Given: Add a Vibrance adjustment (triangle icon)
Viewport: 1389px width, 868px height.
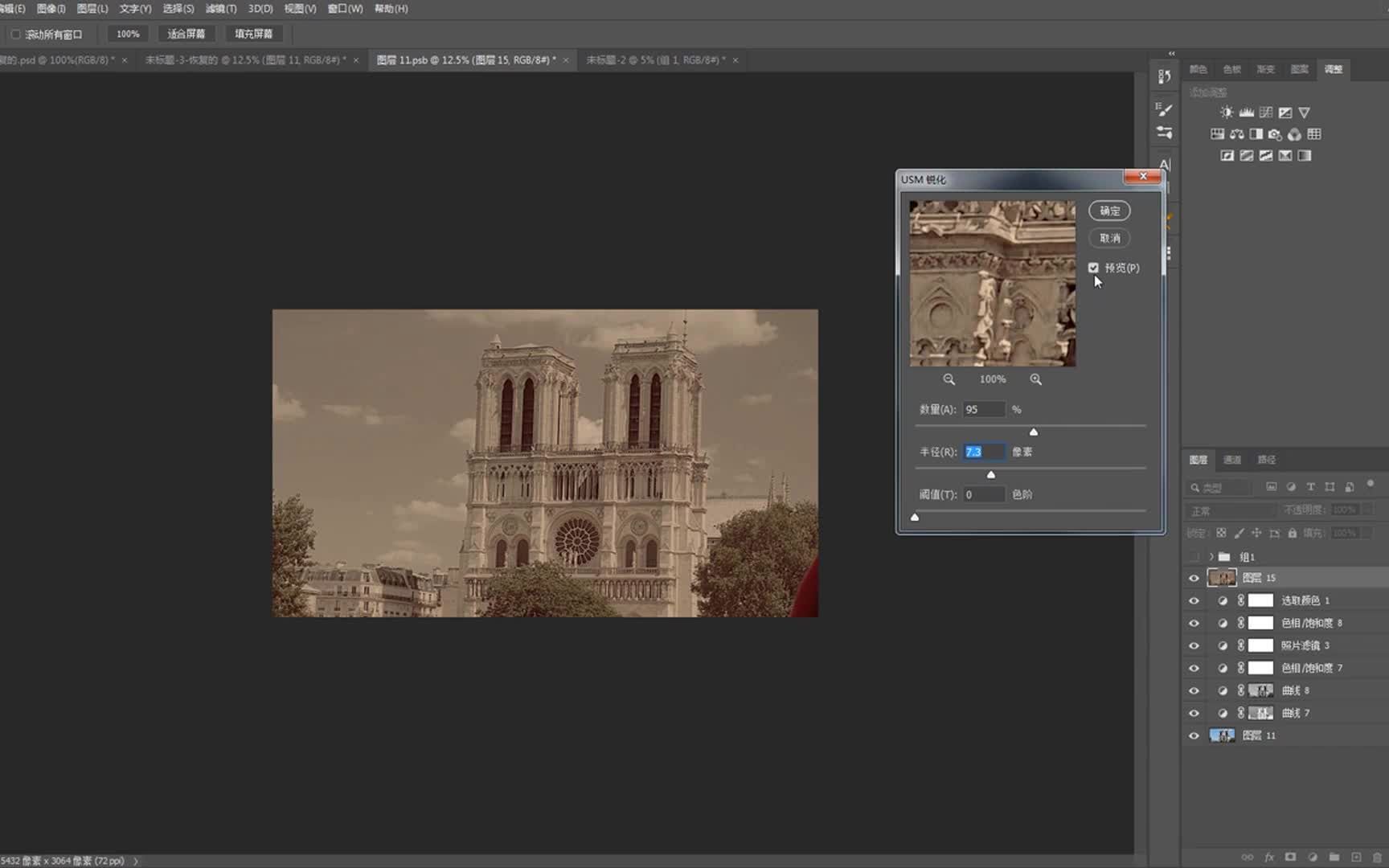Looking at the screenshot, I should [x=1305, y=113].
